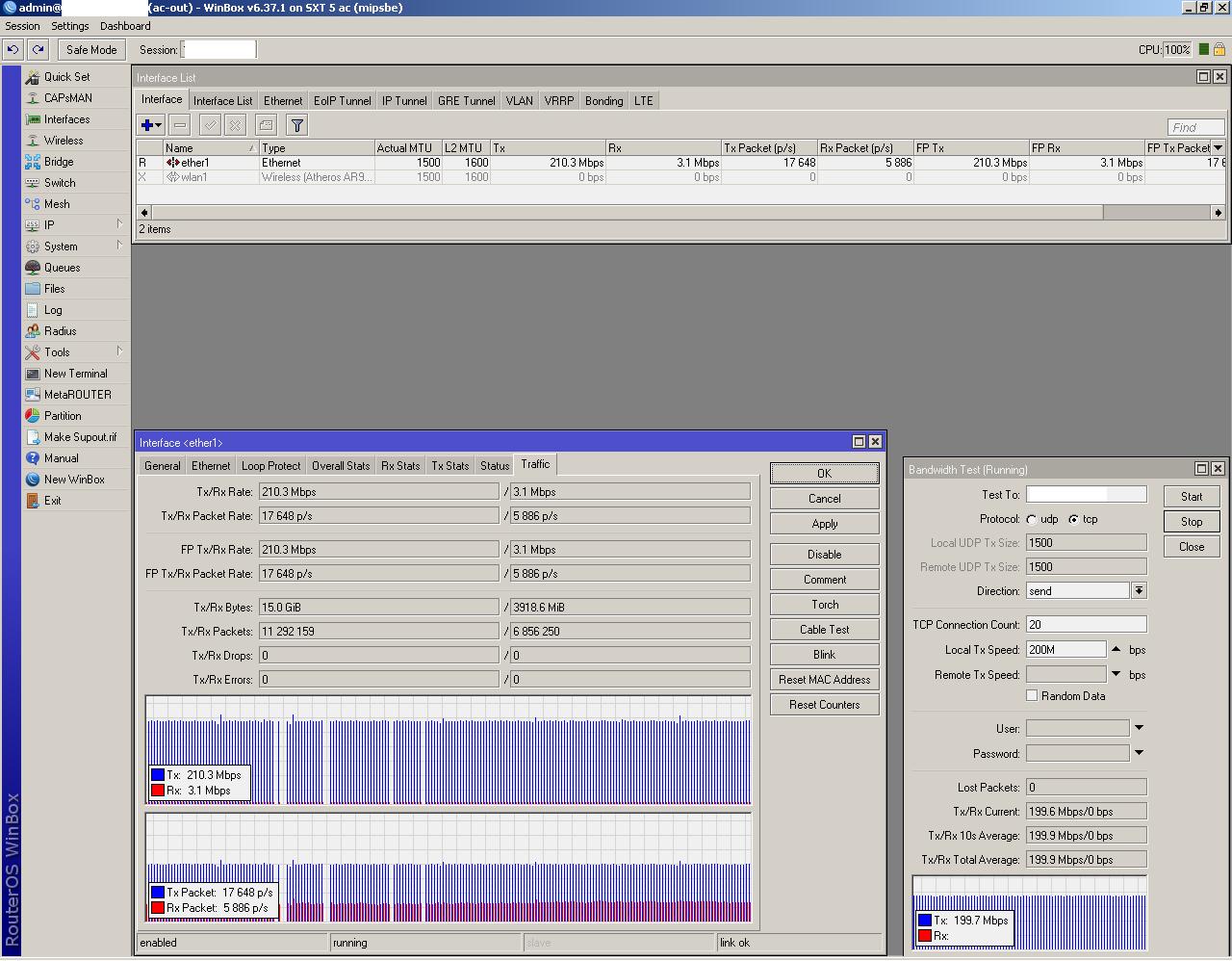
Task: Click the funnel Filter icon in toolbar
Action: pyautogui.click(x=296, y=125)
